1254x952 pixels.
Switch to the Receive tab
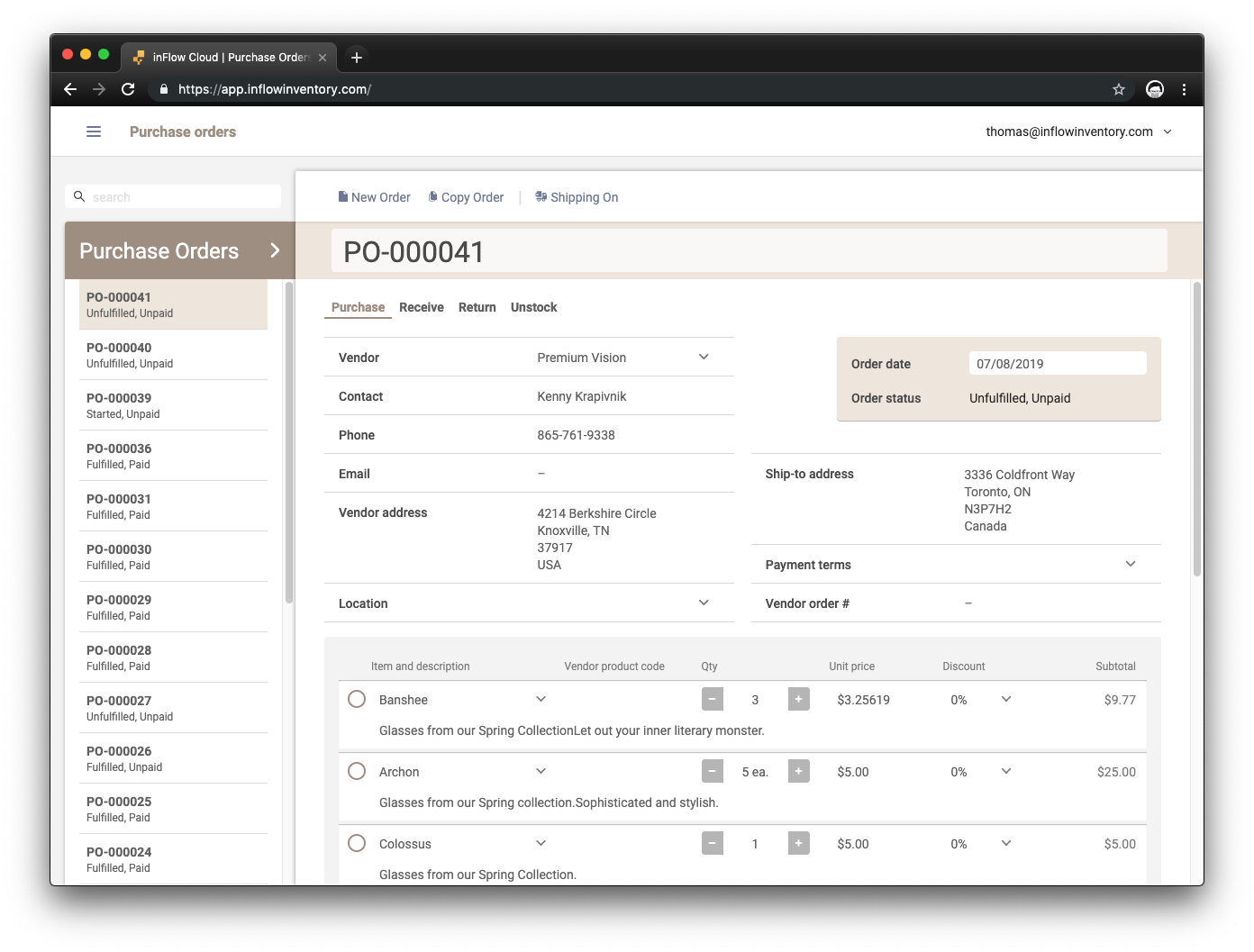pyautogui.click(x=421, y=307)
